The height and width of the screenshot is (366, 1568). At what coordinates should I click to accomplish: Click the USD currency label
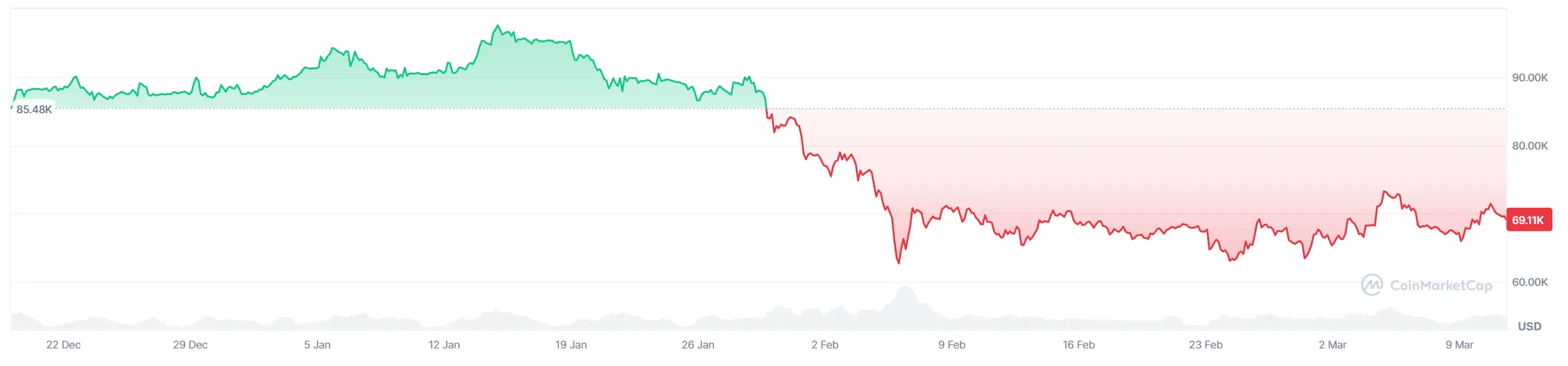click(x=1529, y=327)
